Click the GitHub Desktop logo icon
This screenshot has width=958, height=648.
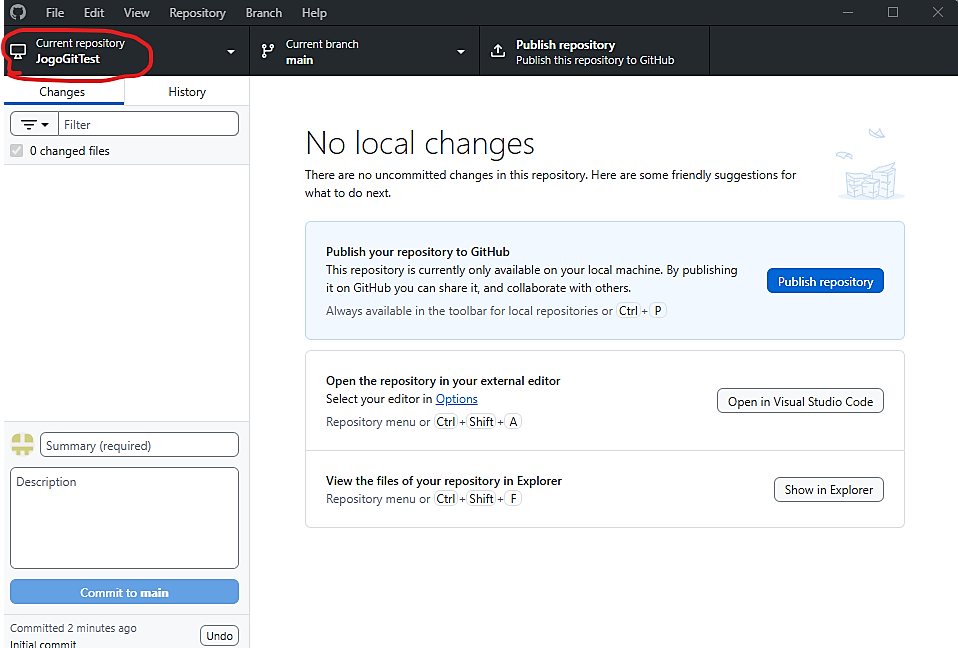pos(18,13)
